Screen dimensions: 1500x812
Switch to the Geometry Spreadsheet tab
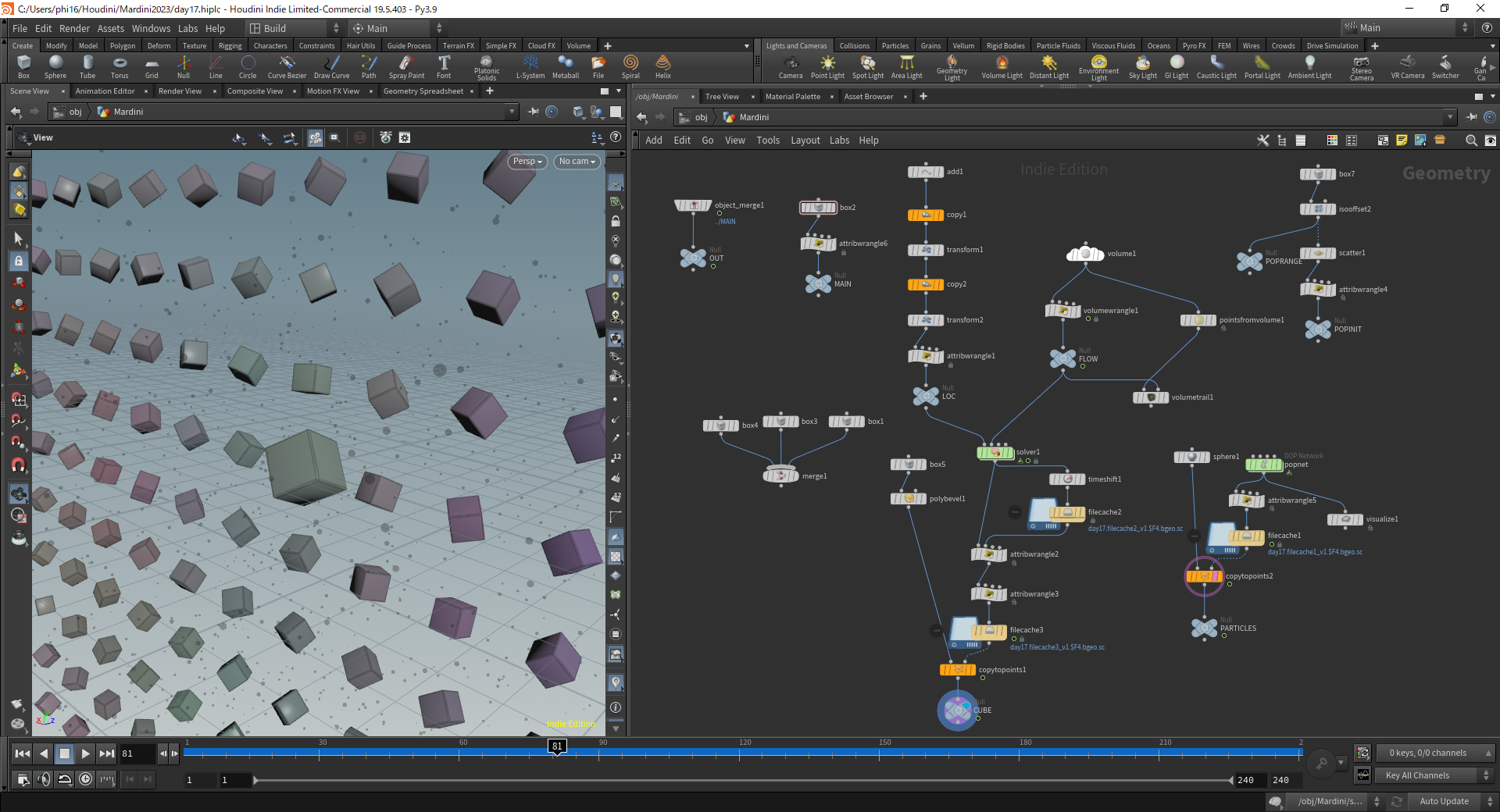click(x=423, y=91)
